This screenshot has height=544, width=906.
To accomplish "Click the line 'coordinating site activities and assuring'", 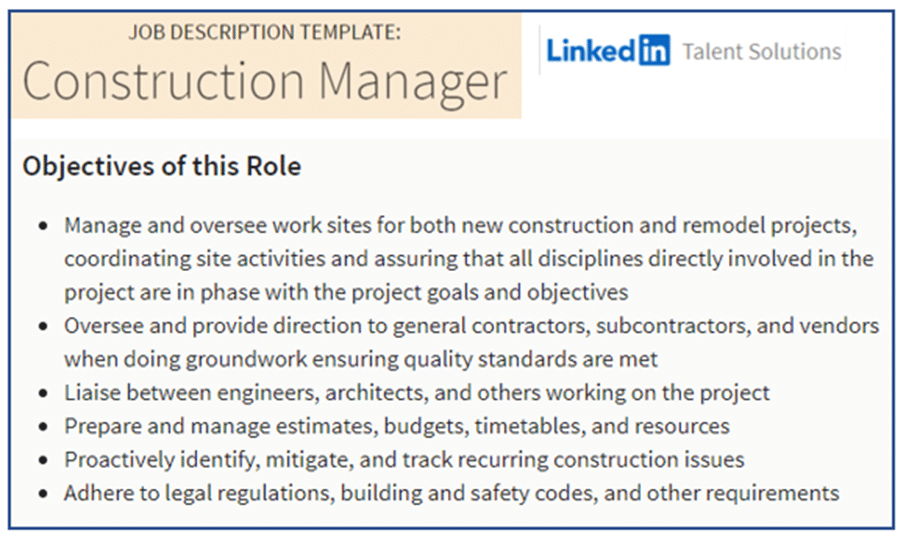I will tap(469, 258).
